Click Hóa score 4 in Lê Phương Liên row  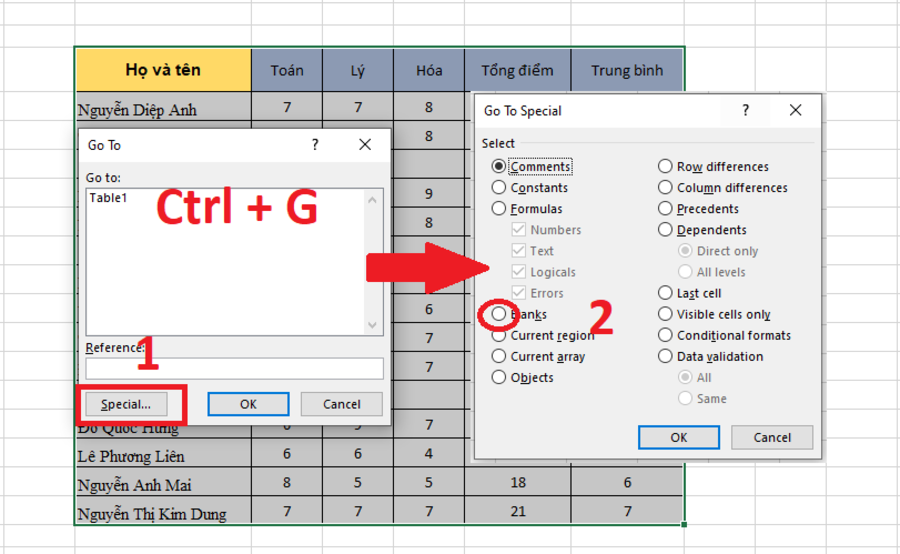tap(429, 454)
